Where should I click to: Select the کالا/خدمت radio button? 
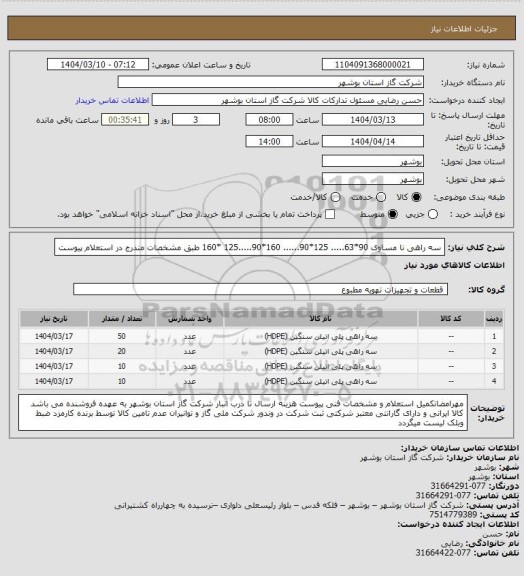pyautogui.click(x=335, y=197)
